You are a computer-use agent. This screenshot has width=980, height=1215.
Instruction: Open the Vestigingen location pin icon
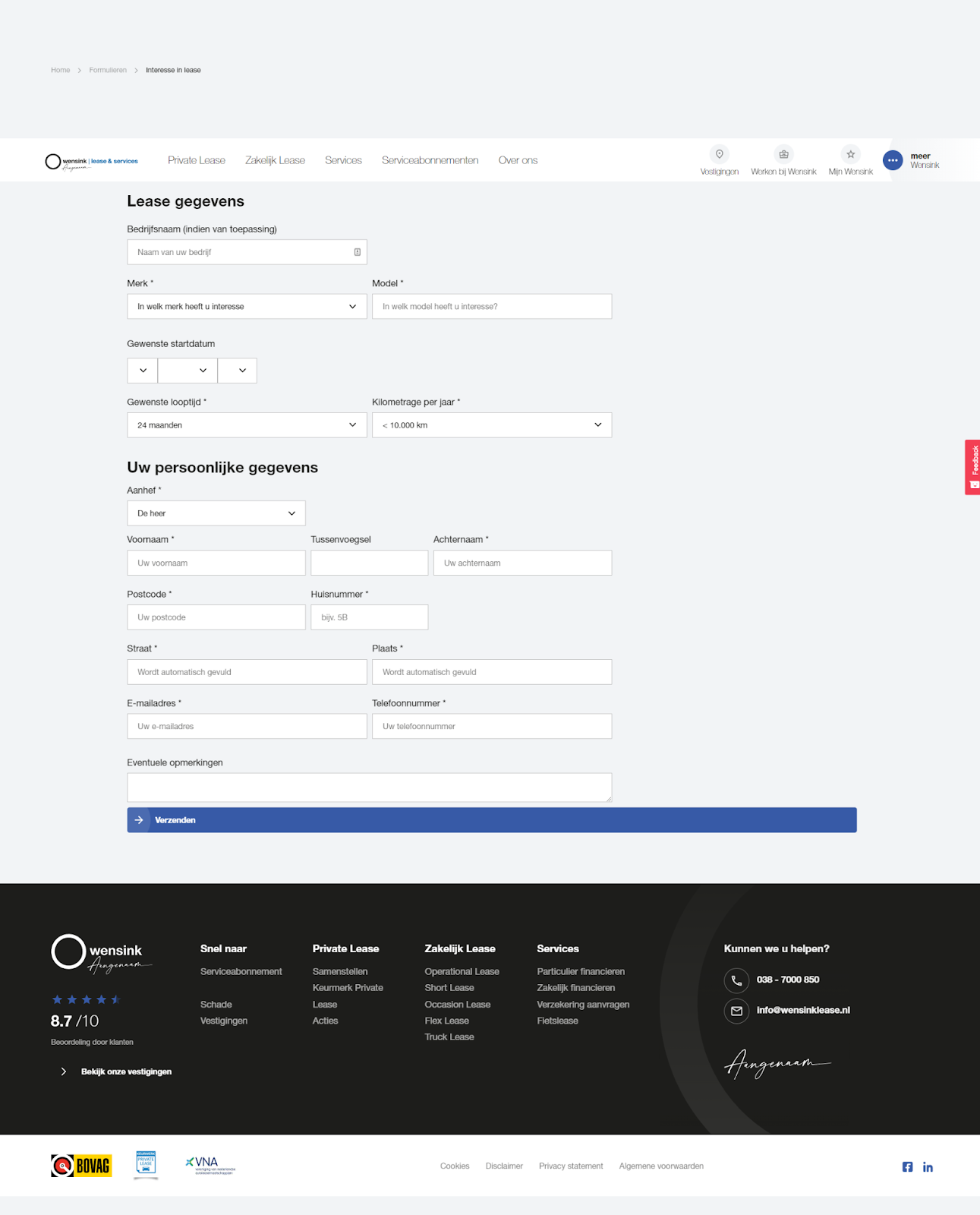tap(719, 154)
